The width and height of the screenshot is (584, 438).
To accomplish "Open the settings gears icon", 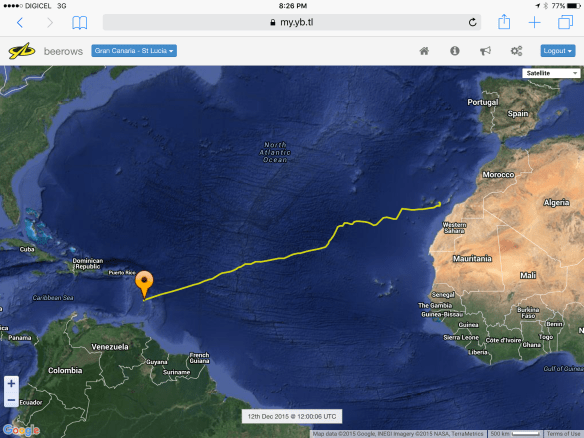I will tap(516, 51).
